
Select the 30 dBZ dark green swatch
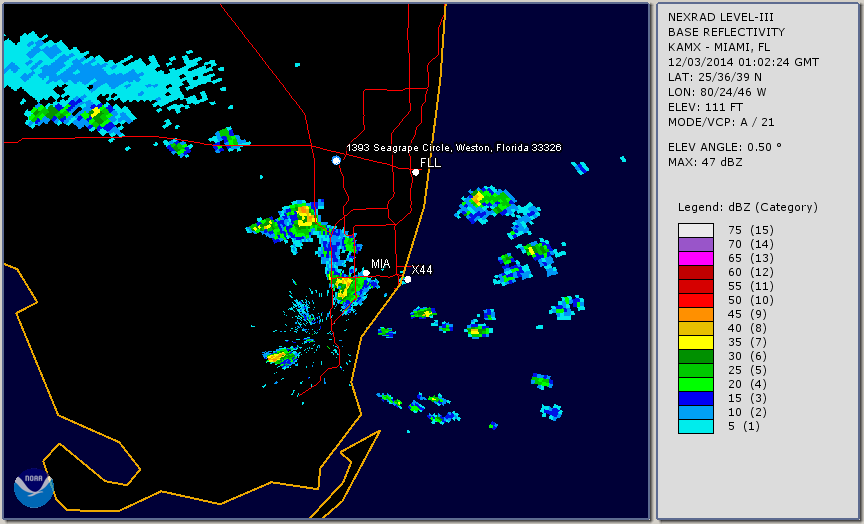pos(696,356)
